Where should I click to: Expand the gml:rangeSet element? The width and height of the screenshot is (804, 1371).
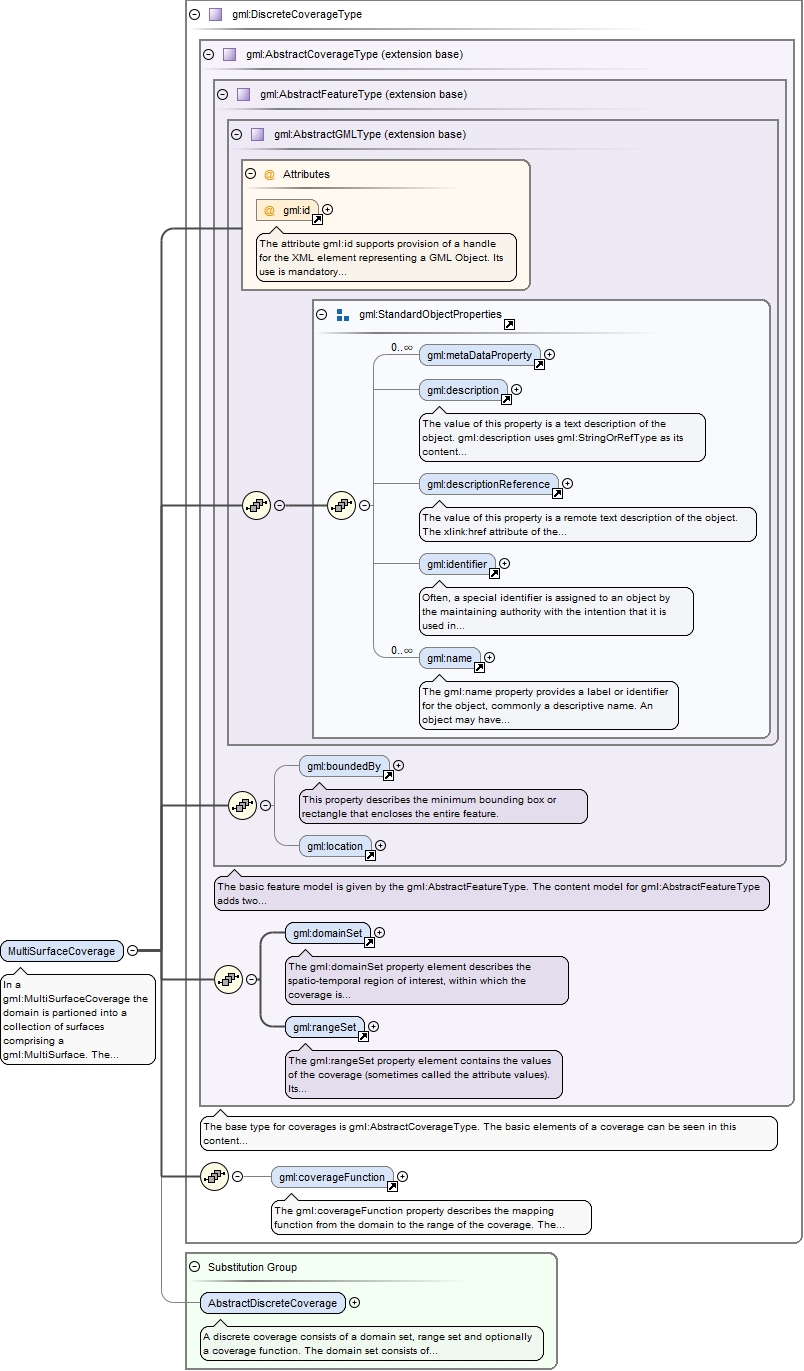click(373, 1027)
